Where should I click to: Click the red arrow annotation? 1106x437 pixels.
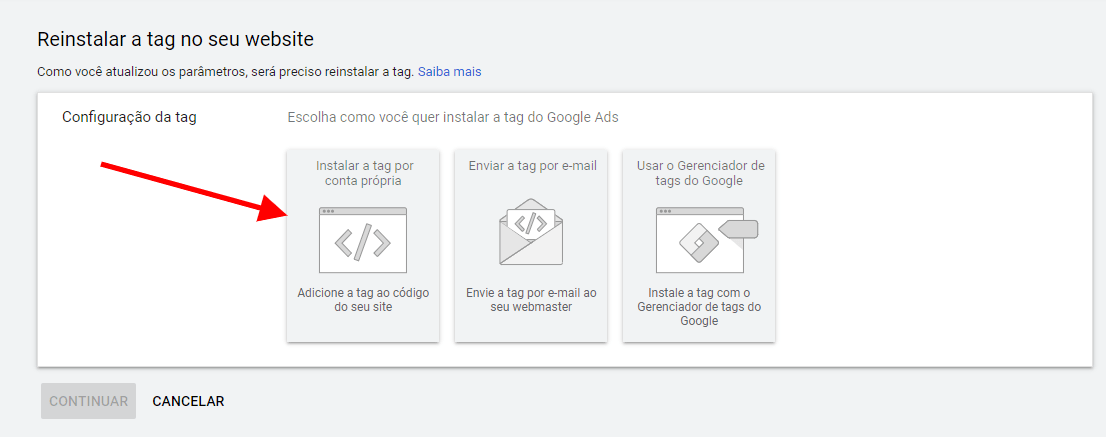[x=190, y=190]
